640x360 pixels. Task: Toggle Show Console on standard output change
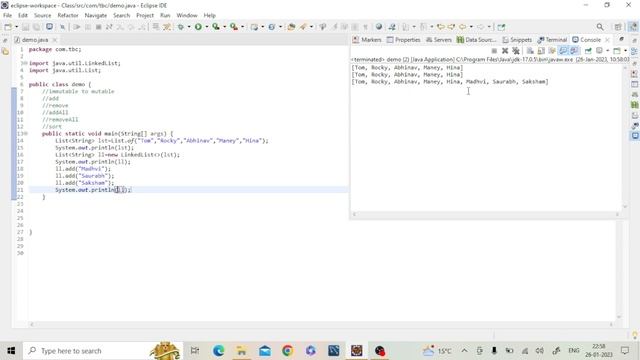tap(563, 51)
